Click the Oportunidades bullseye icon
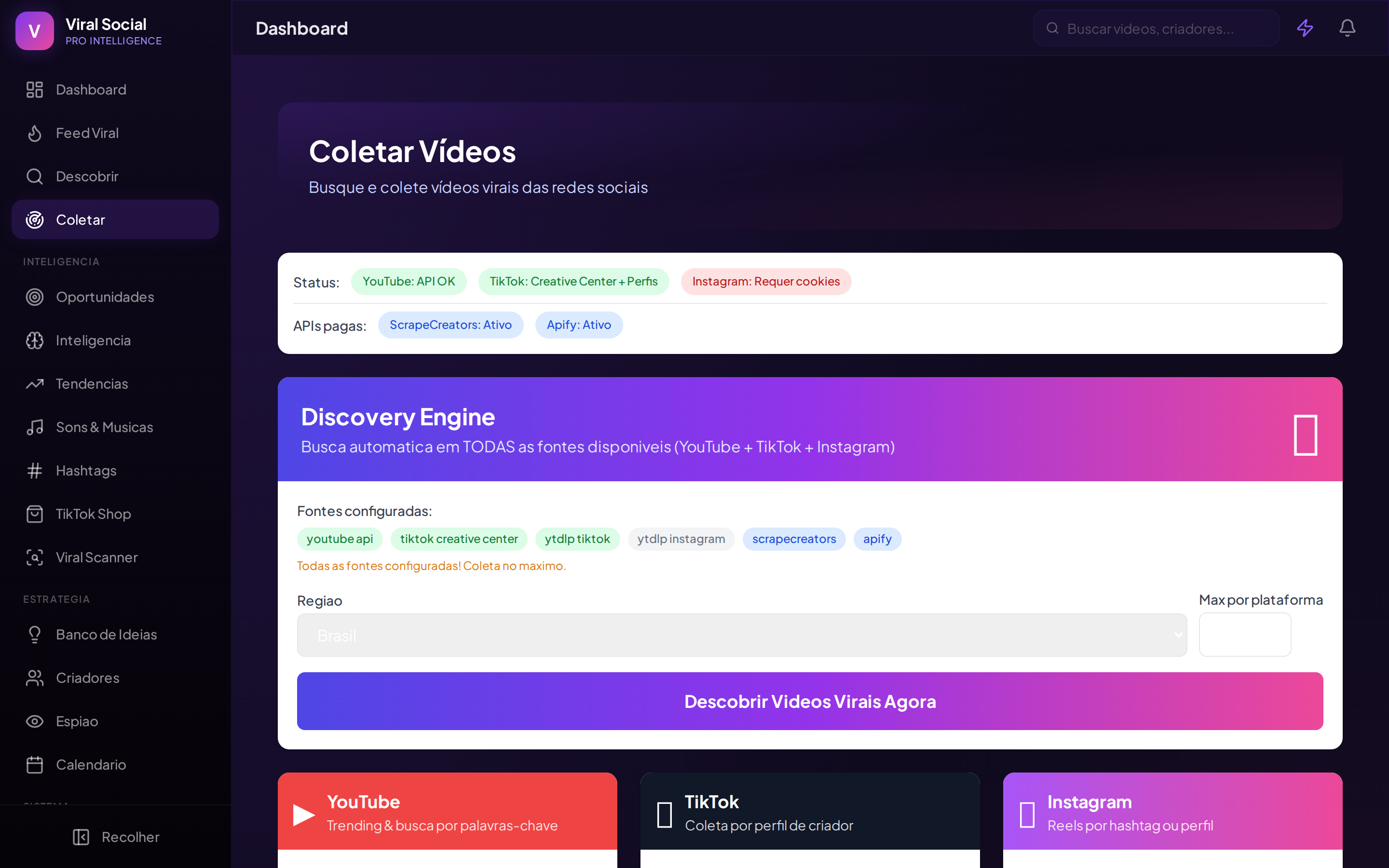1389x868 pixels. click(34, 297)
